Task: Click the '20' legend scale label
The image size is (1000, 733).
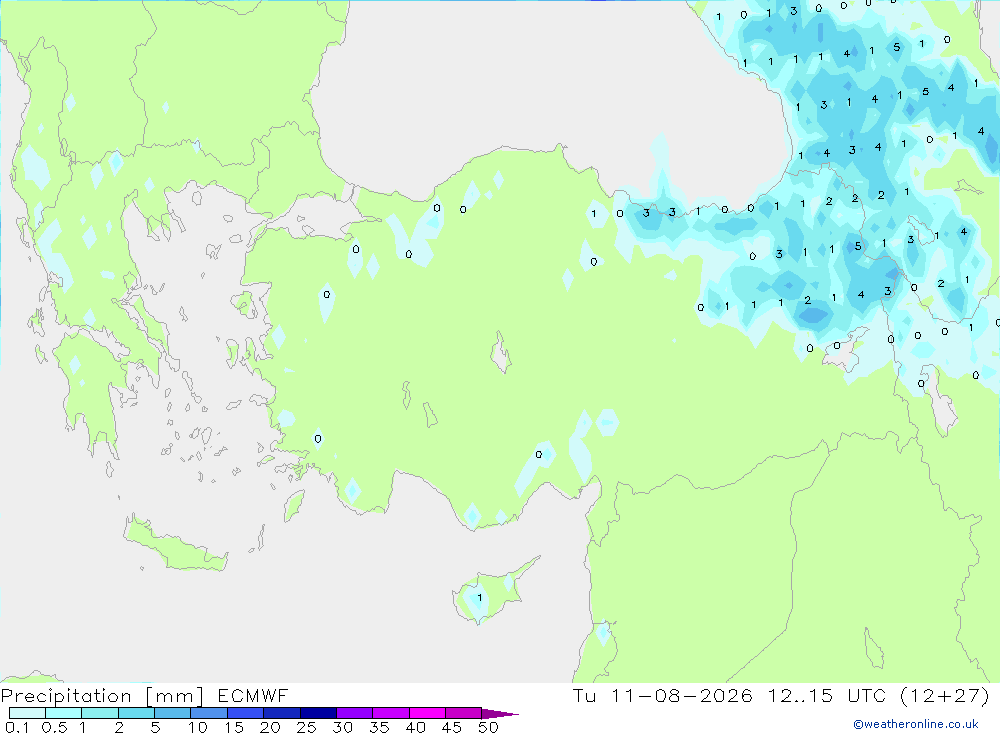Action: click(270, 727)
